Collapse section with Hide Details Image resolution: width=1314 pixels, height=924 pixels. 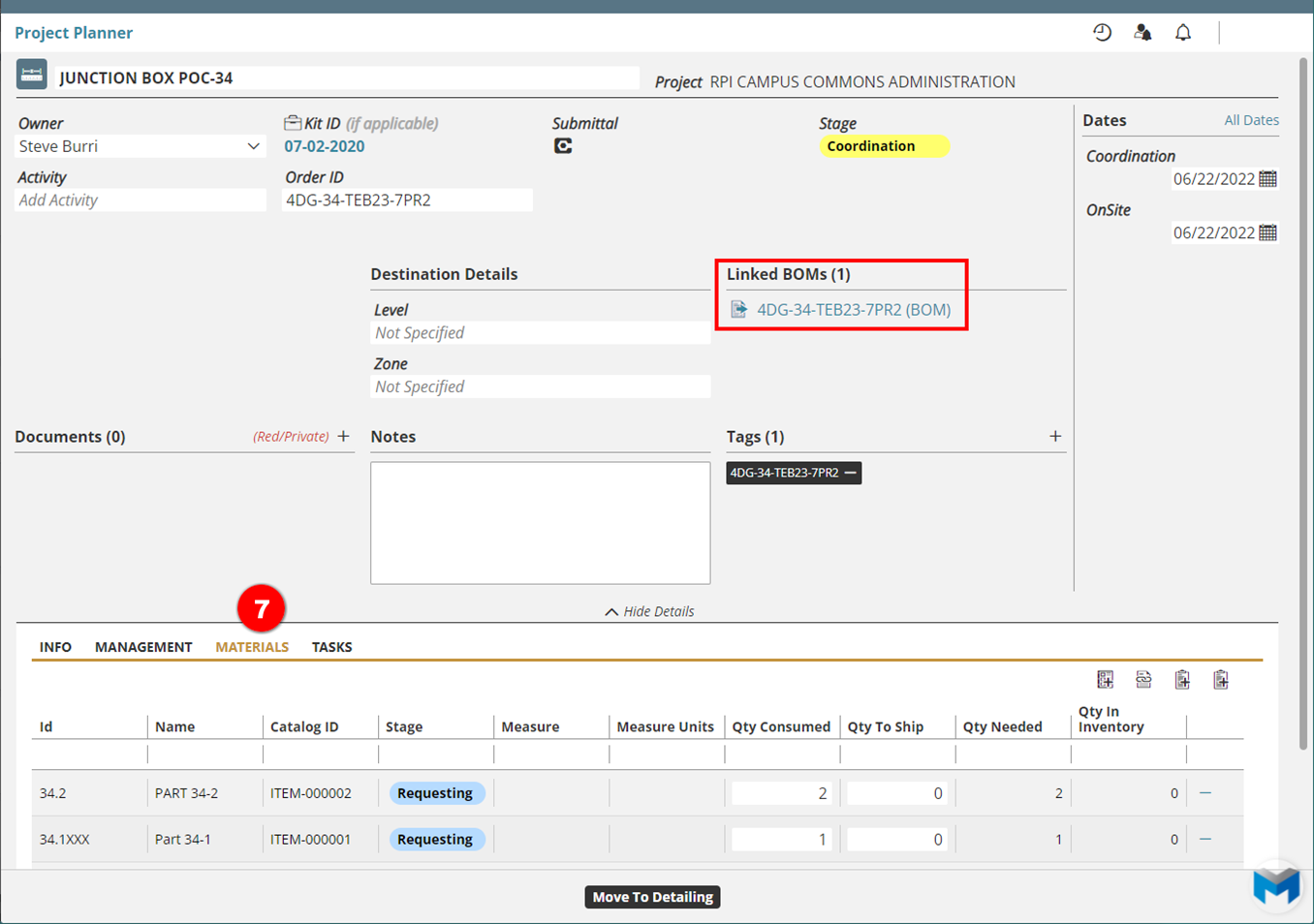click(649, 611)
